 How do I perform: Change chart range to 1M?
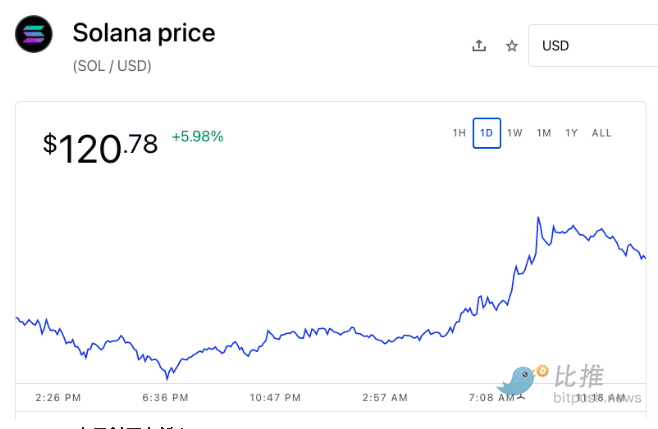coord(544,133)
